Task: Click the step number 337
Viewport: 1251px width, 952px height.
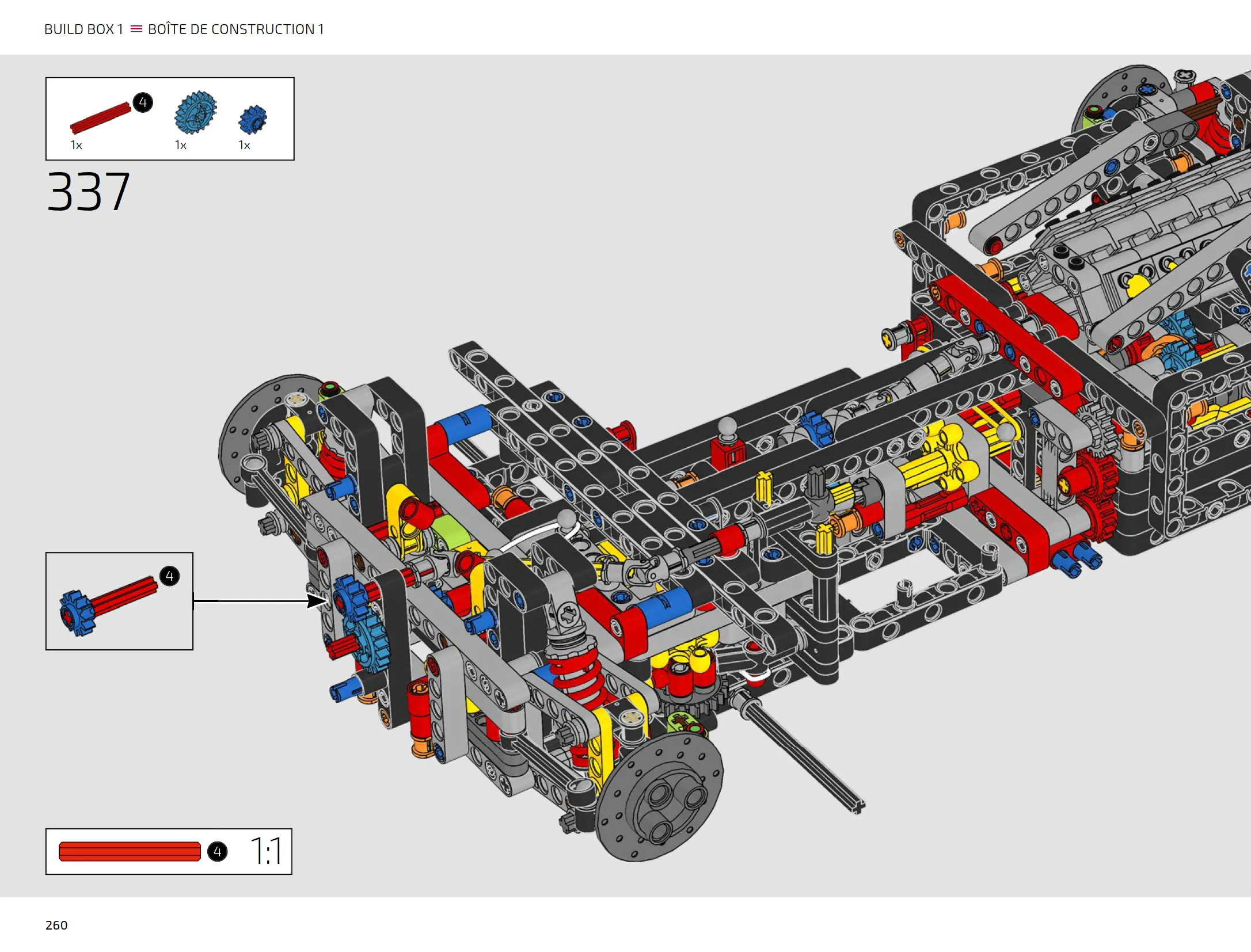Action: pos(89,192)
